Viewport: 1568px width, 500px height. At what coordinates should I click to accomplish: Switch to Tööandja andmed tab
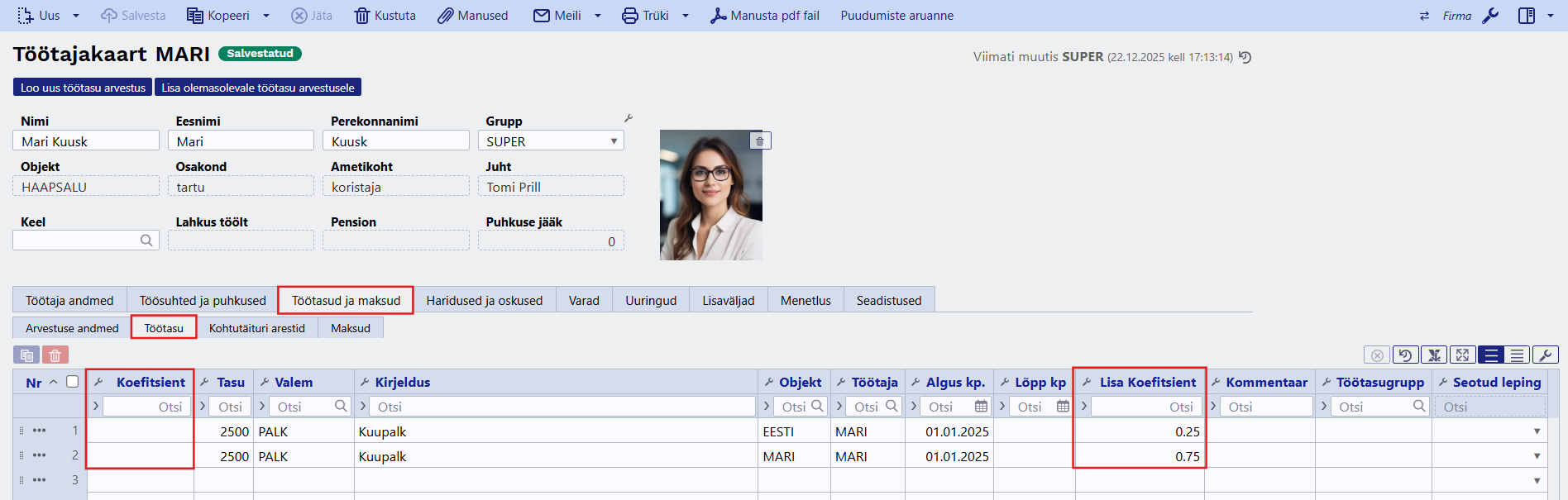pyautogui.click(x=69, y=300)
